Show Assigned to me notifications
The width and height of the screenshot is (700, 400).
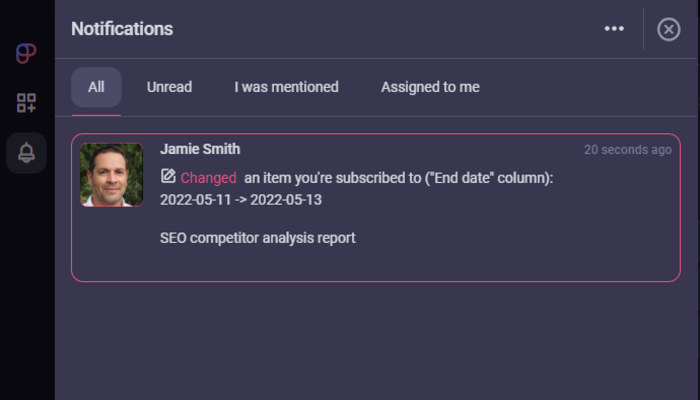point(430,87)
